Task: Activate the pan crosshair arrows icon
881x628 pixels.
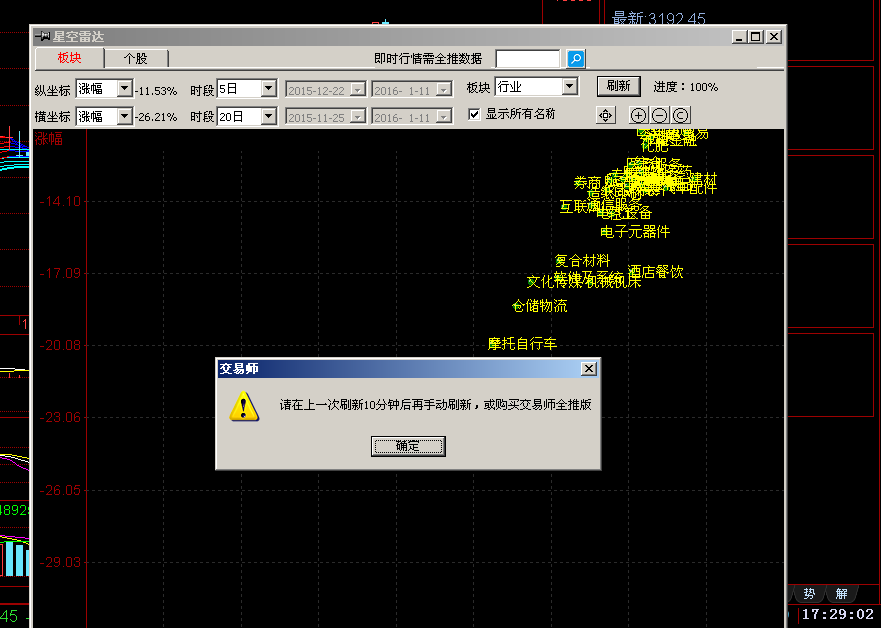Action: 605,115
